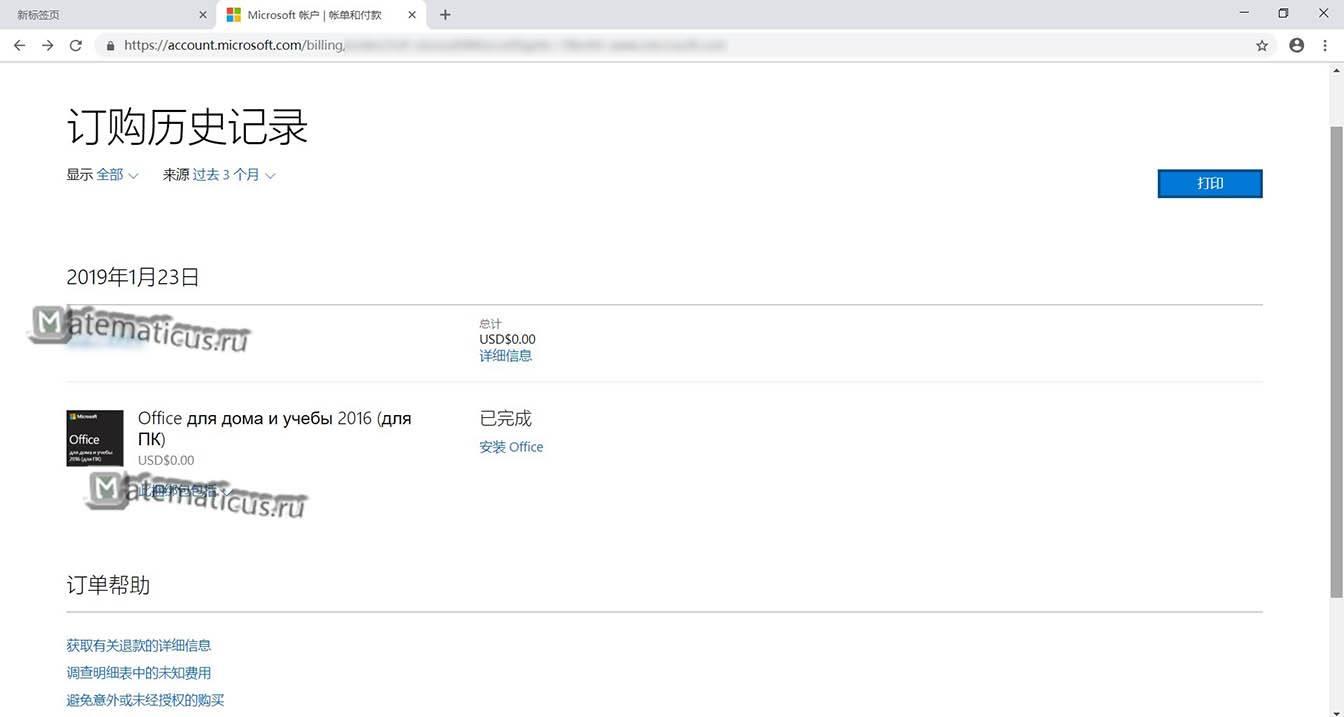Open 避免意外或未经授权的购买 help link
Screen dimensions: 1344x717
pyautogui.click(x=146, y=700)
